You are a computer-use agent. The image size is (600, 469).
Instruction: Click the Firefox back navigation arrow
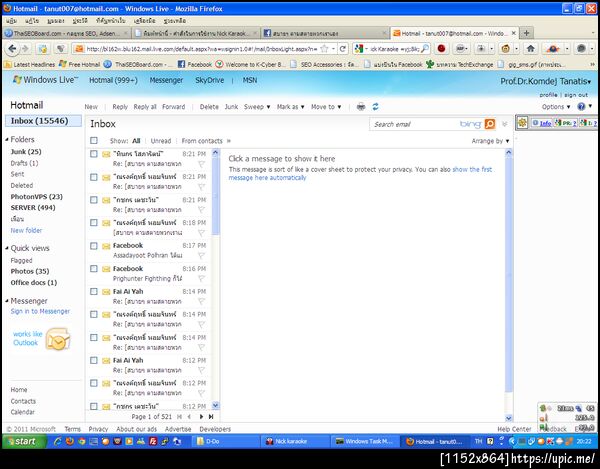12,49
